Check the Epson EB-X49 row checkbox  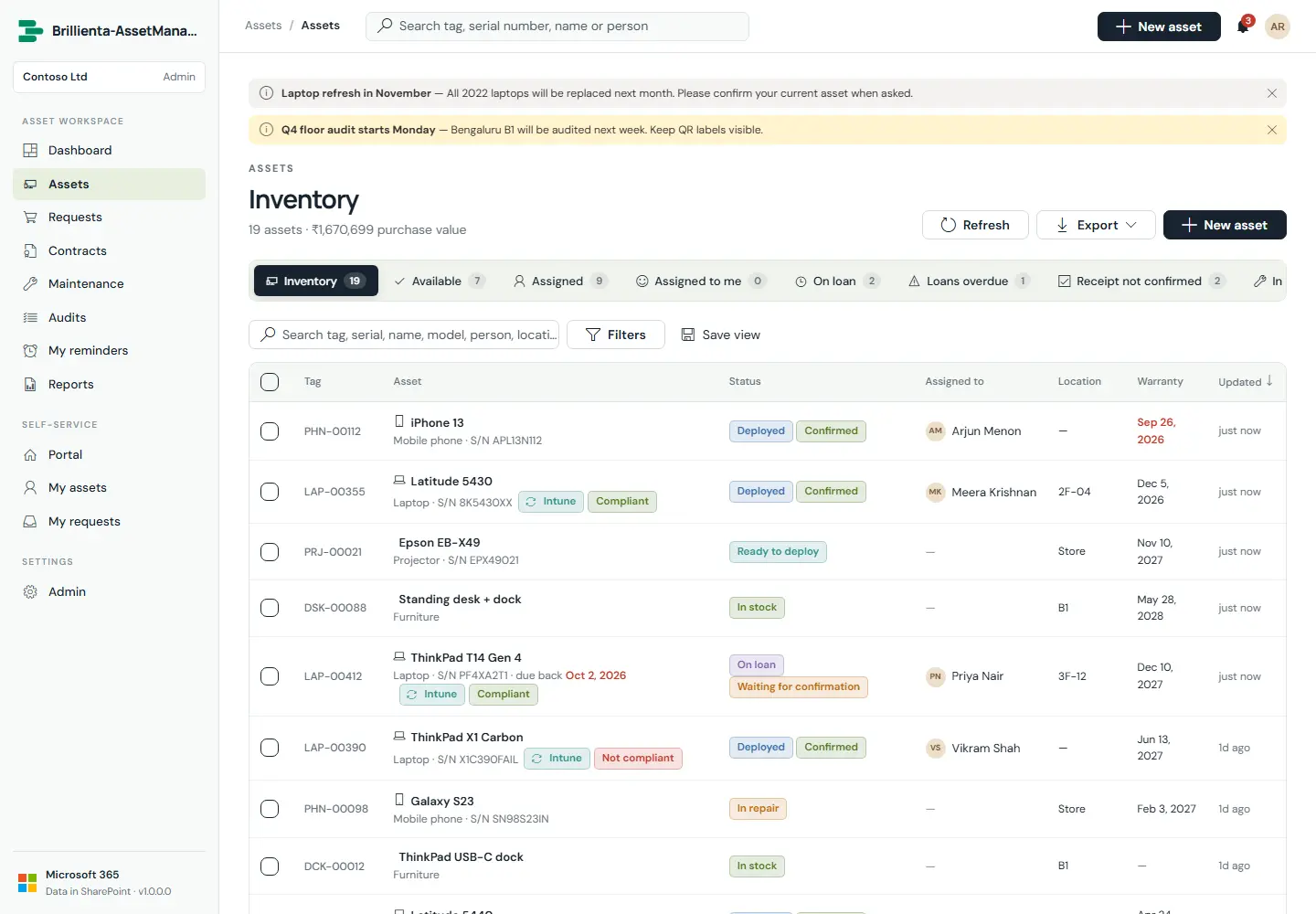pyautogui.click(x=270, y=552)
